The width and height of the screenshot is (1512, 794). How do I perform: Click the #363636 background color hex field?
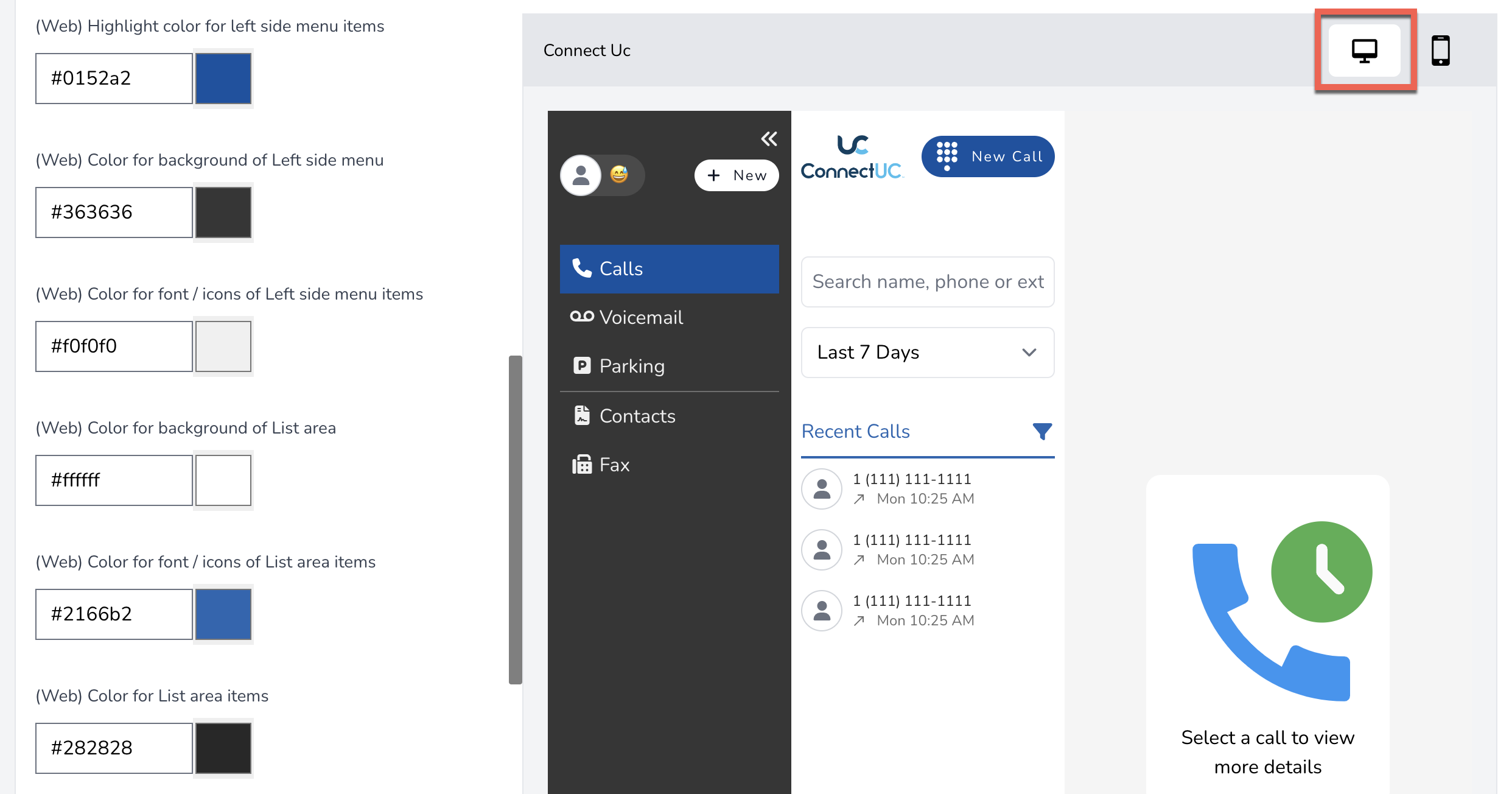click(114, 213)
